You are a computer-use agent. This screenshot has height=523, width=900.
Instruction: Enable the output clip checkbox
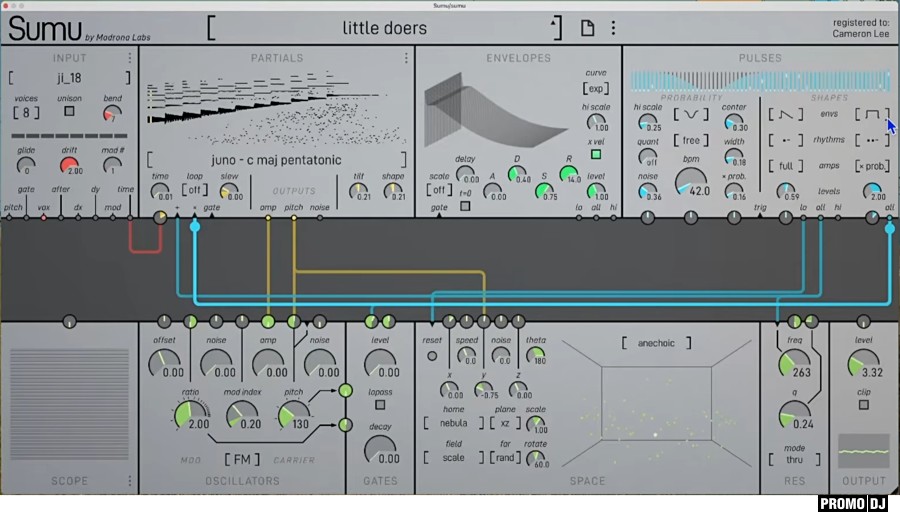click(x=863, y=405)
